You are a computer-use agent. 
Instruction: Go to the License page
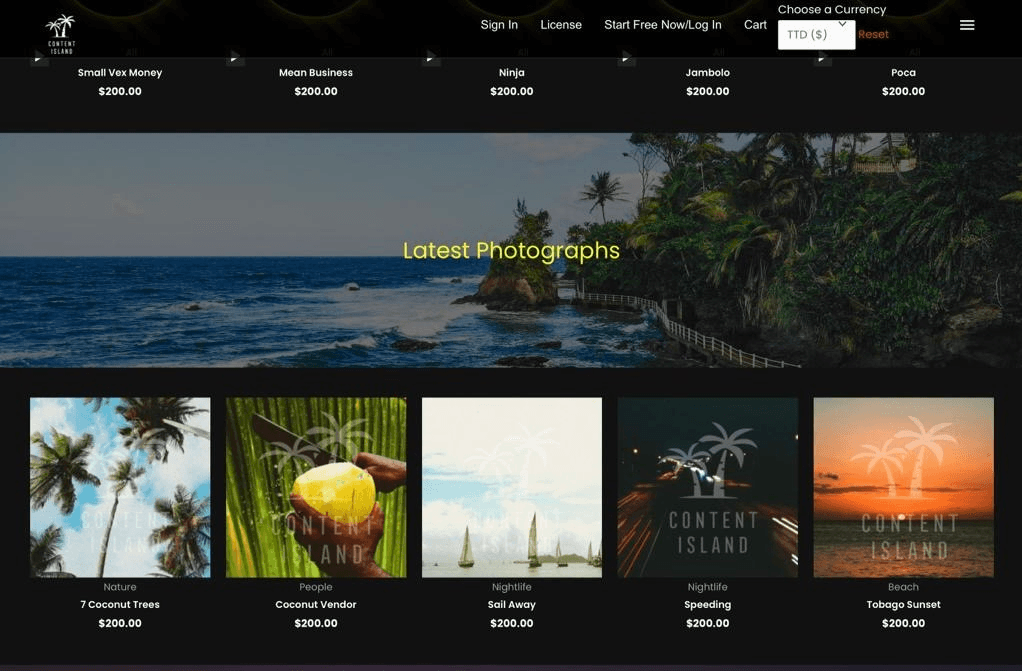pos(561,25)
